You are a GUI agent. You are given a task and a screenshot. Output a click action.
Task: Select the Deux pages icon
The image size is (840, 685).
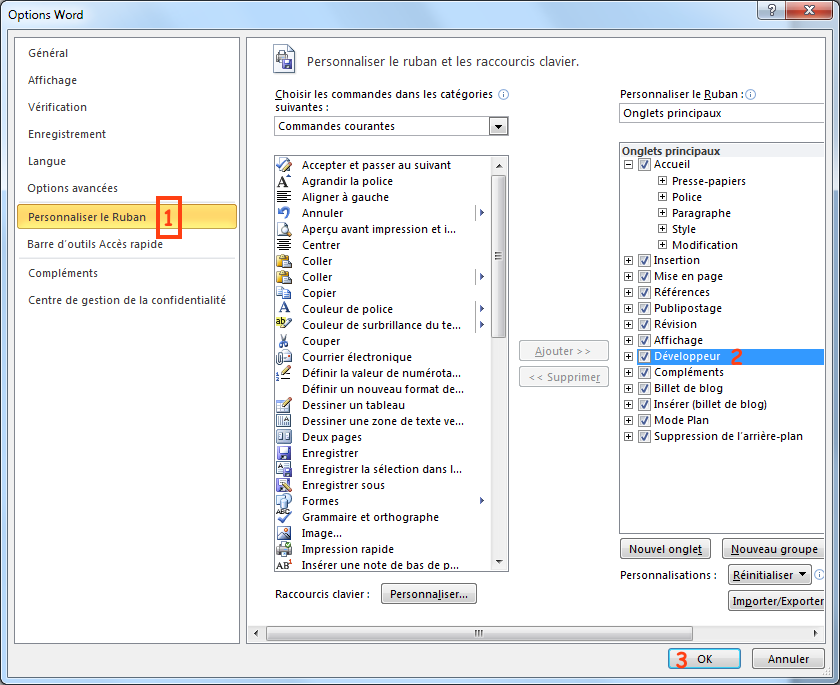point(284,436)
